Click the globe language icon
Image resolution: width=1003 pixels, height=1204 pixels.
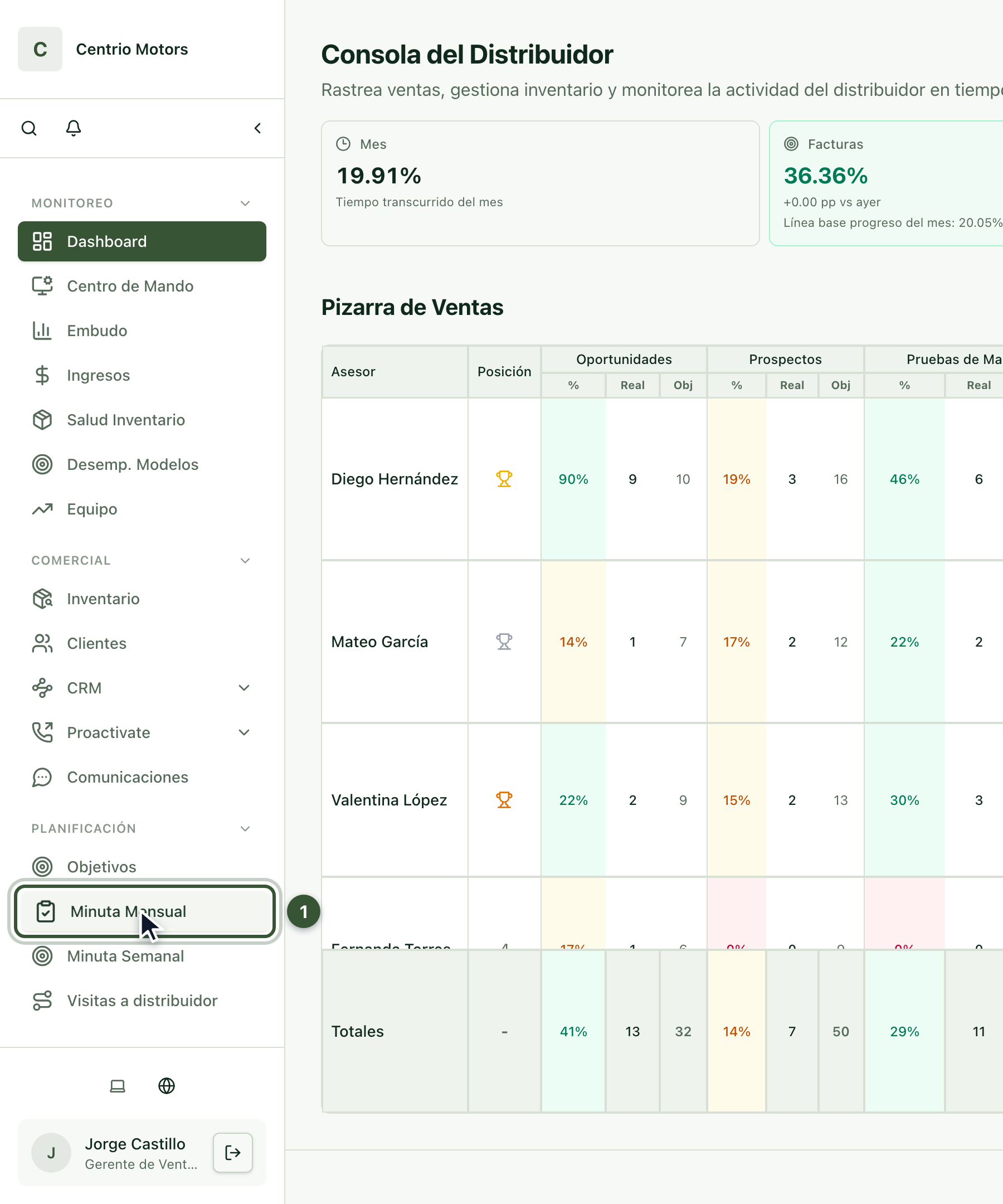[x=166, y=1086]
